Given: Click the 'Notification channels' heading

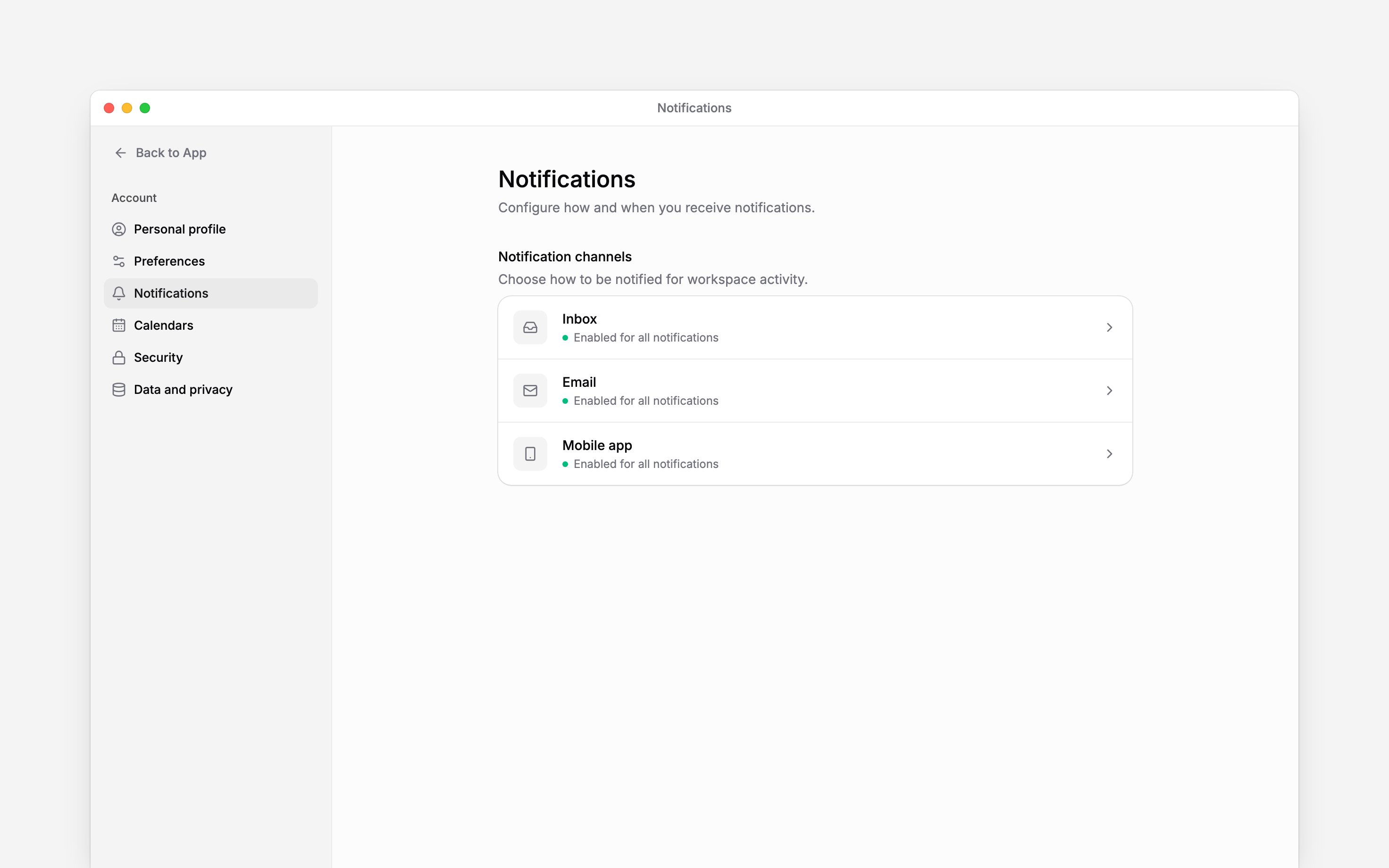Looking at the screenshot, I should coord(565,257).
